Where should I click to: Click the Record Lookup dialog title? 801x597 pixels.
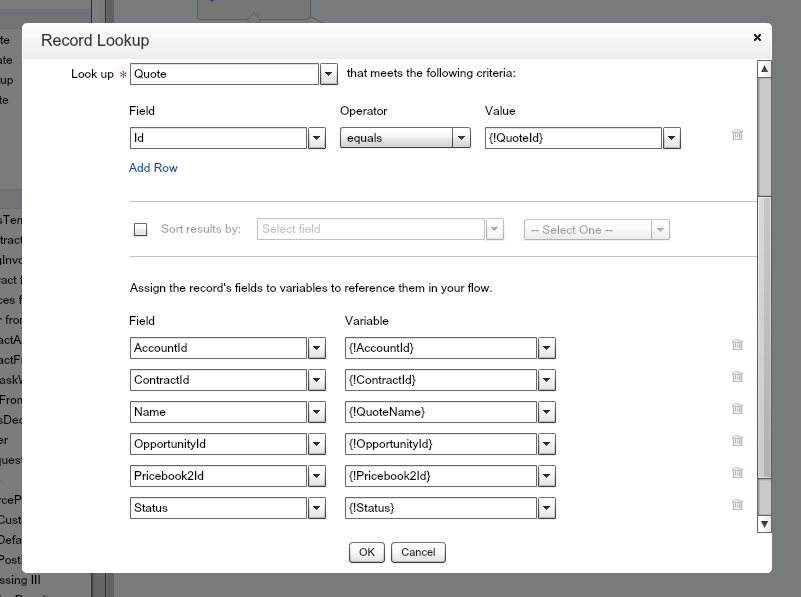tap(95, 40)
